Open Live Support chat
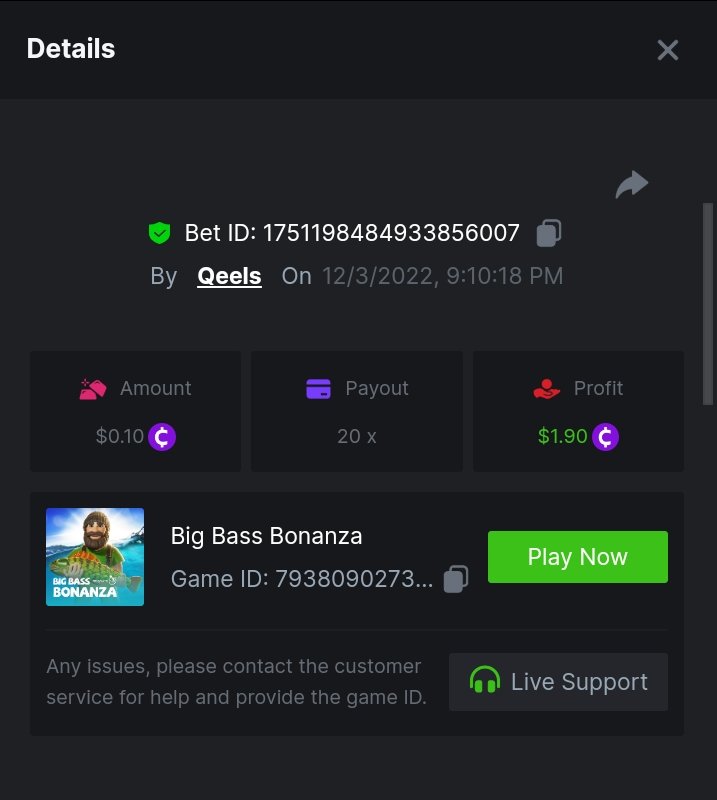This screenshot has width=717, height=800. pos(558,682)
